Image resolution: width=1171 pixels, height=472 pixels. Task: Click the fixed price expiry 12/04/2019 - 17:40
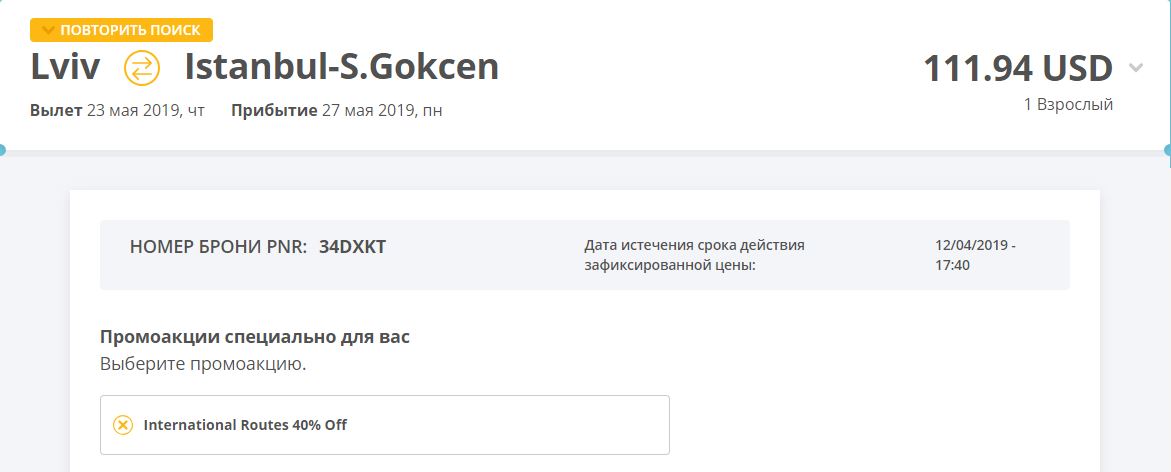(x=975, y=255)
